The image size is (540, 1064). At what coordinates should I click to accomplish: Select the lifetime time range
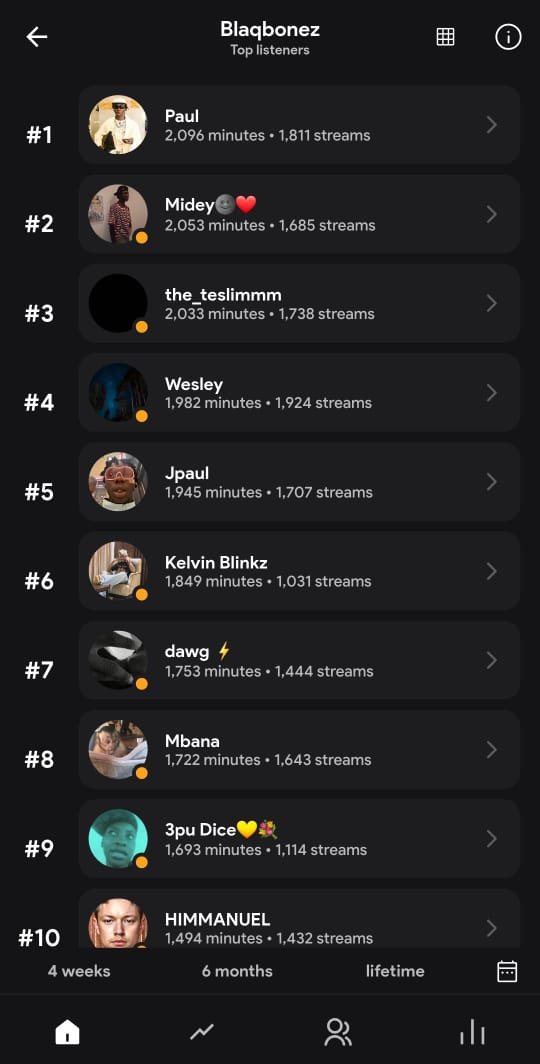(395, 971)
